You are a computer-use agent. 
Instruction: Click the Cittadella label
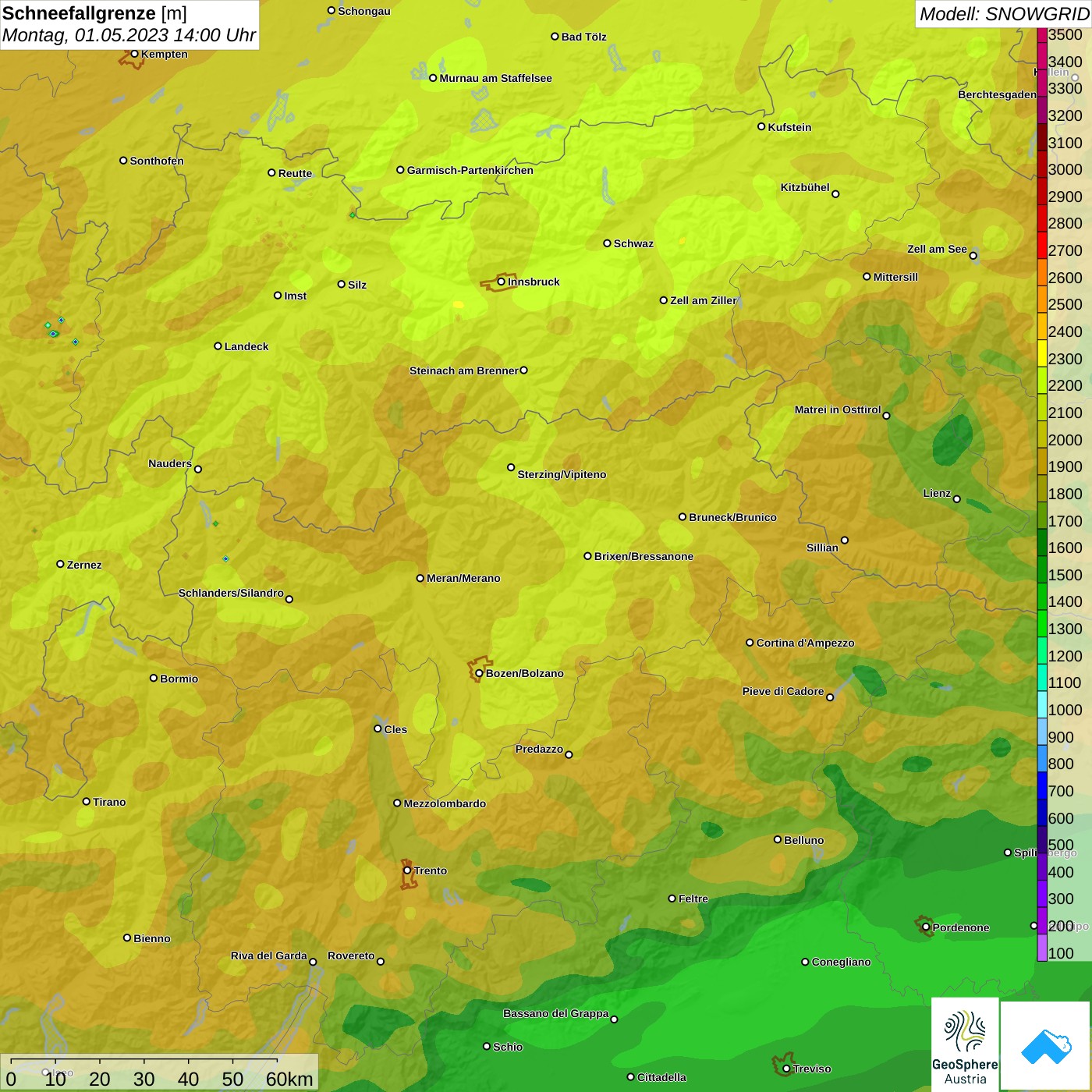pos(661,1077)
